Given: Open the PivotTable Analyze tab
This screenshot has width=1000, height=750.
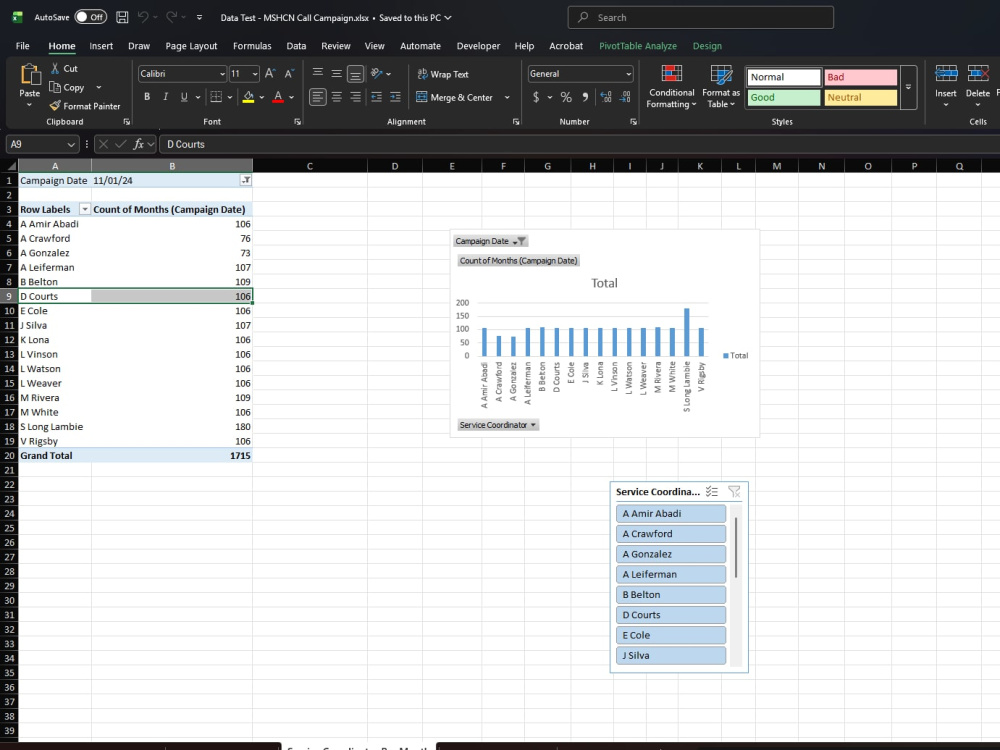Looking at the screenshot, I should click(x=638, y=46).
